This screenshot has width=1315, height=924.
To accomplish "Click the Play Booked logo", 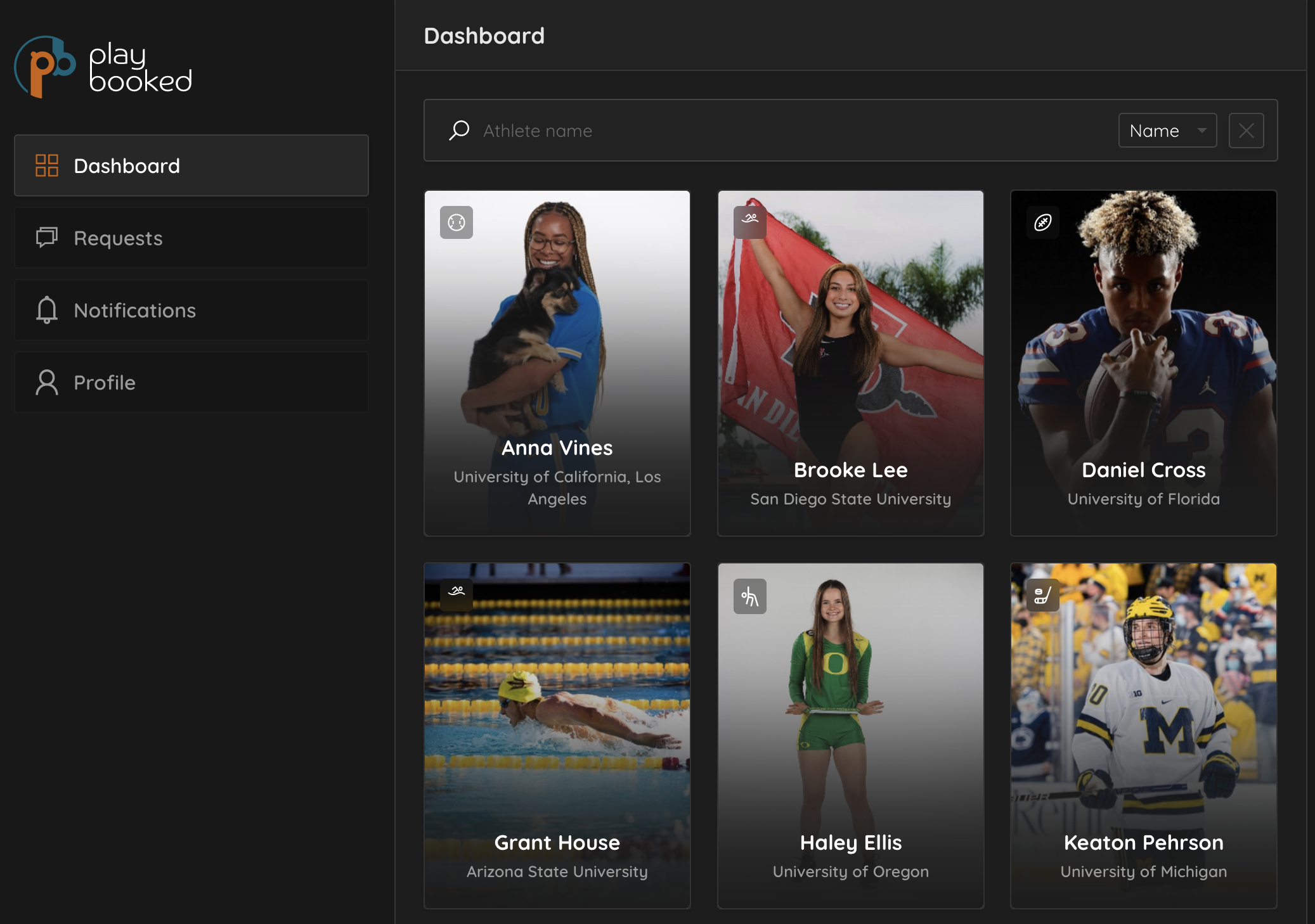I will 103,67.
